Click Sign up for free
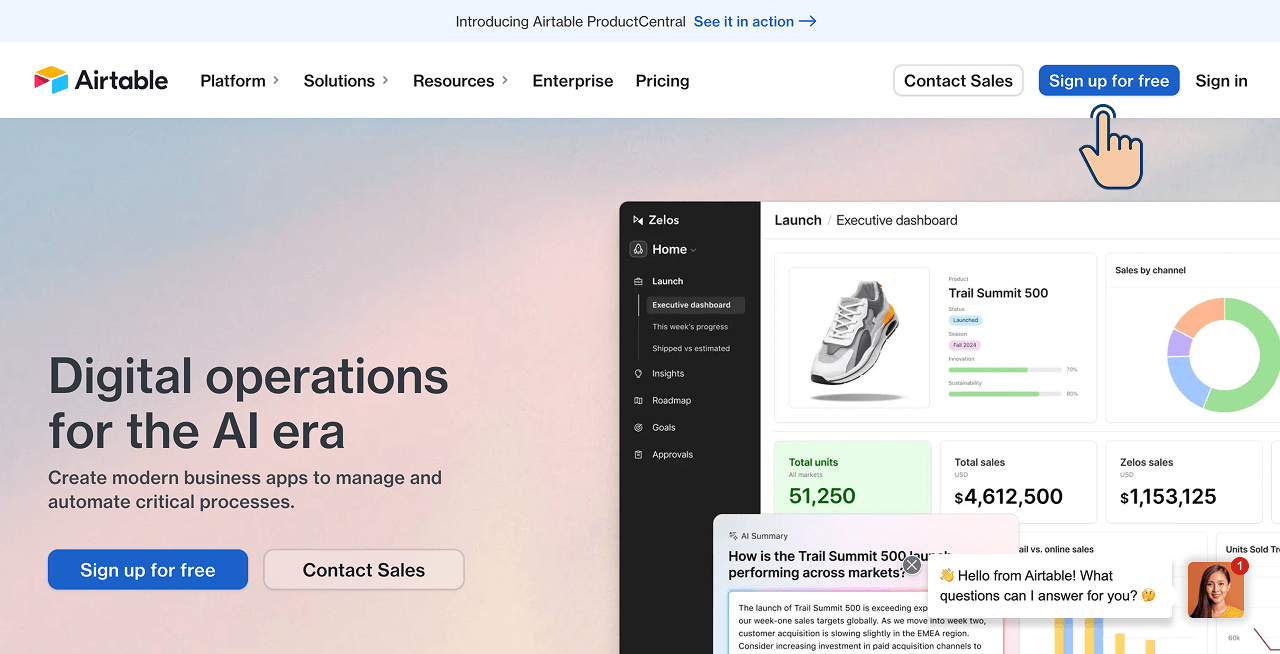The image size is (1280, 654). (x=1108, y=80)
